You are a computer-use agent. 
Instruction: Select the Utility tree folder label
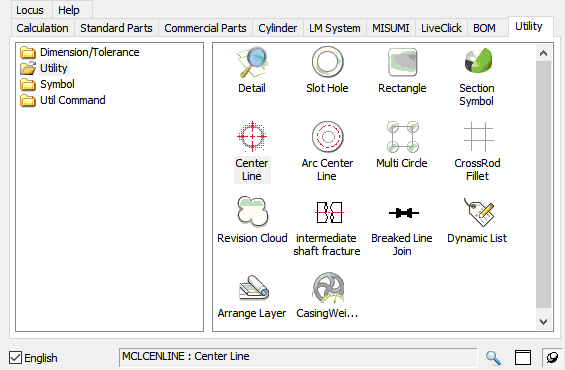click(54, 68)
